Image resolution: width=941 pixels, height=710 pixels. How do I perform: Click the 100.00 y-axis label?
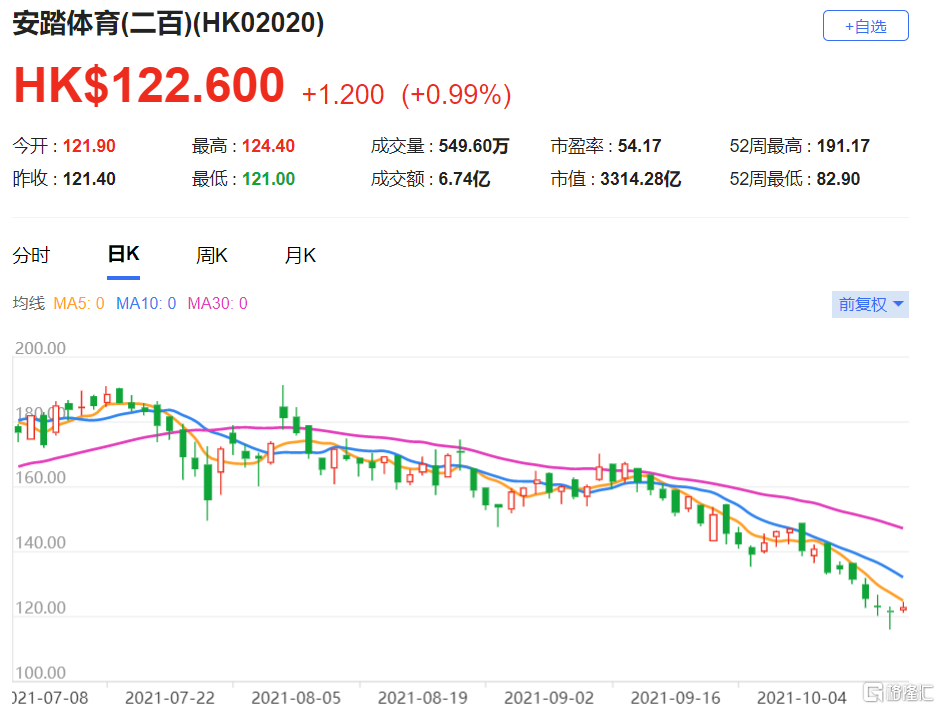point(40,672)
